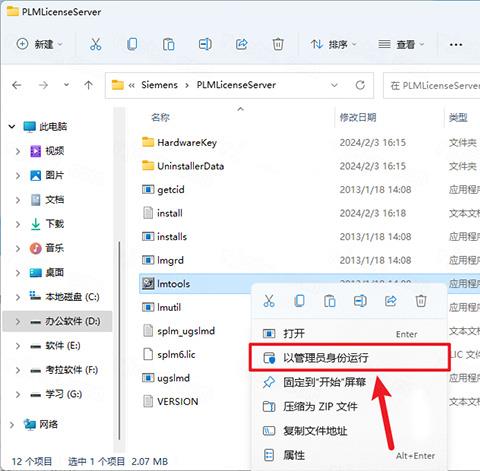Refresh the current folder view
480x471 pixels.
(x=360, y=85)
